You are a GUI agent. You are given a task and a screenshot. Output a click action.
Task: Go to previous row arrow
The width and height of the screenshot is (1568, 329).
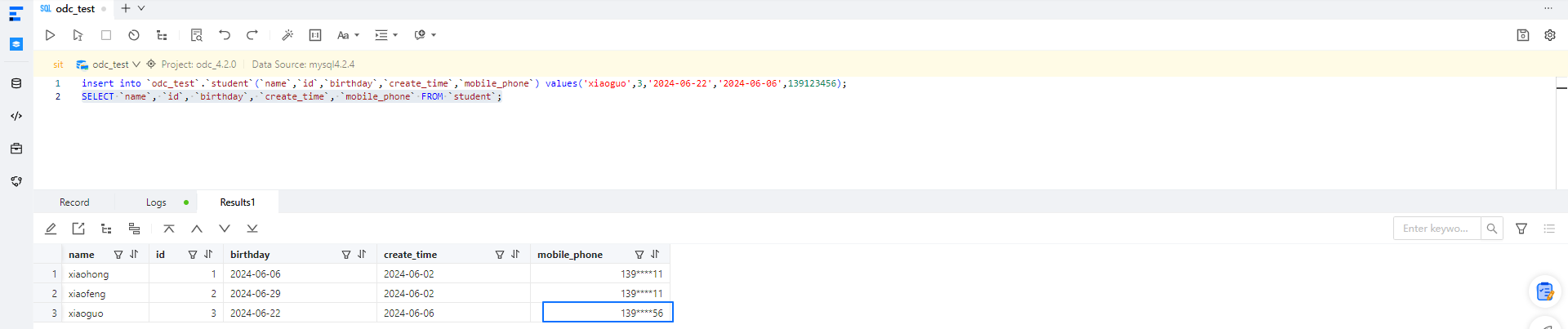pyautogui.click(x=197, y=229)
